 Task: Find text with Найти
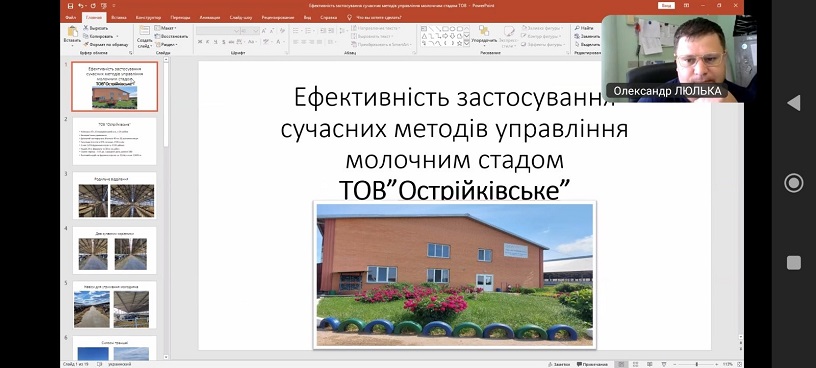coord(584,28)
